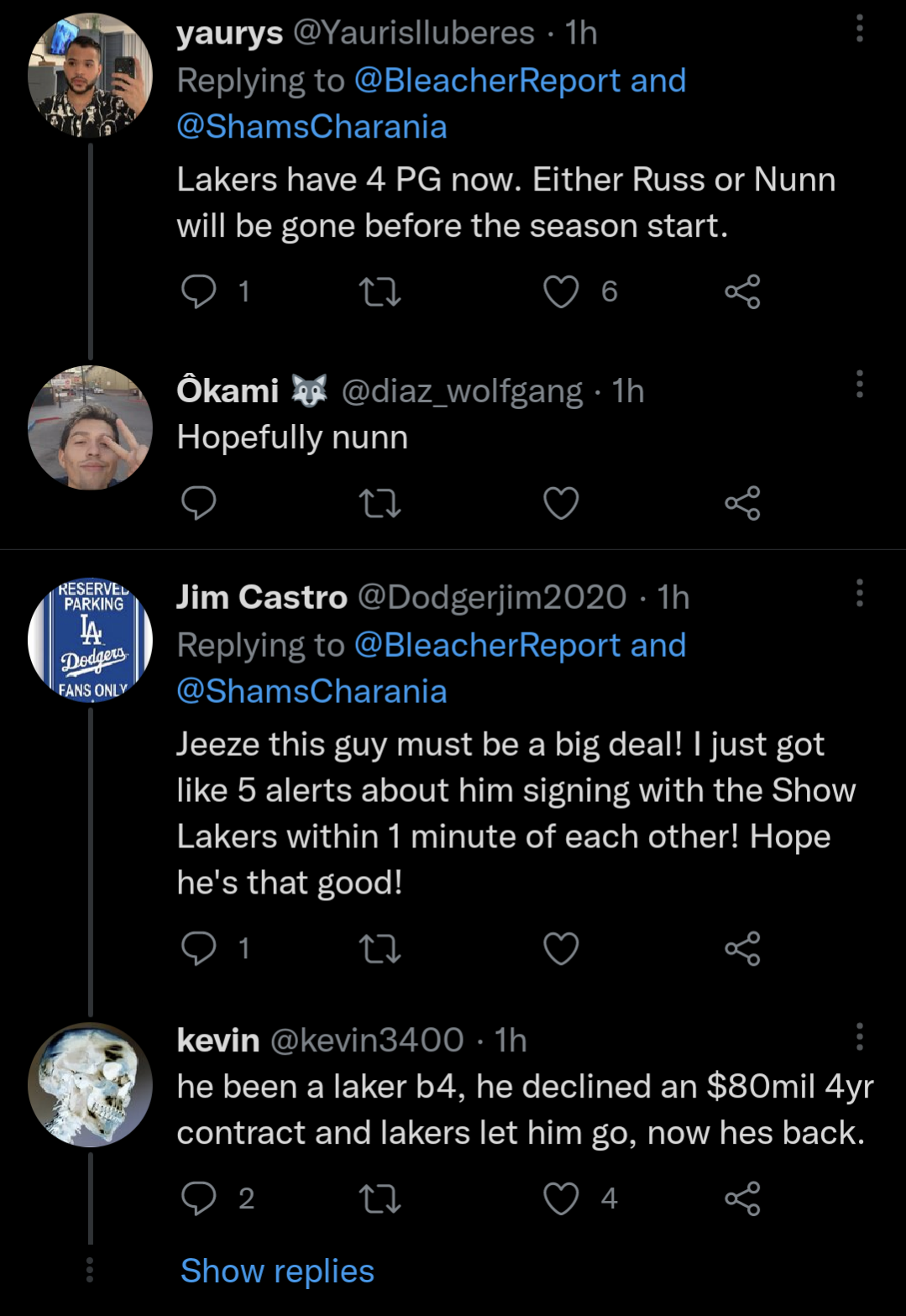Open kevin's skull avatar profile
The height and width of the screenshot is (1316, 906).
coord(91,1084)
